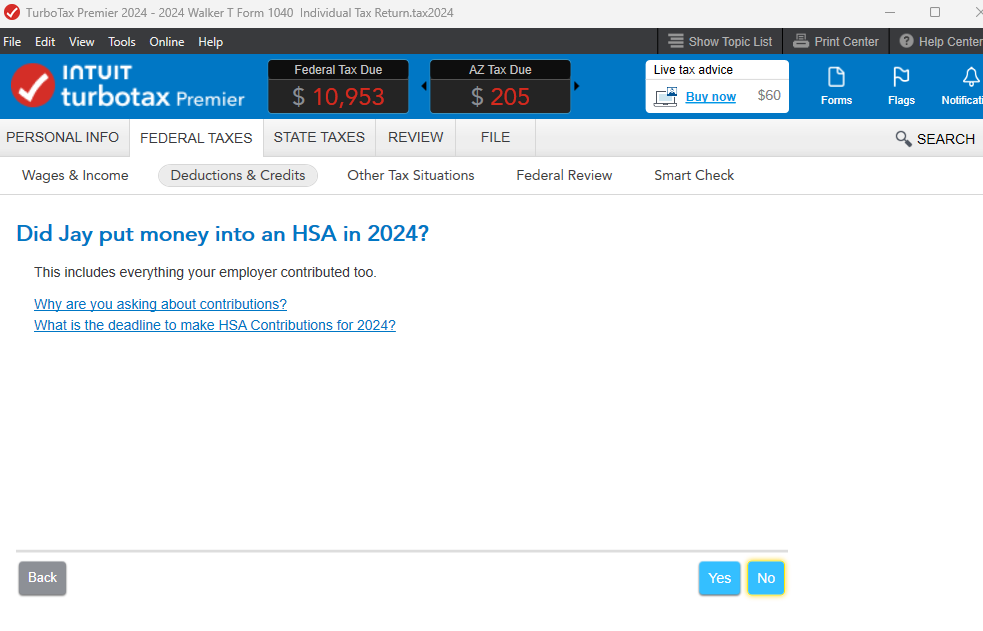Open the Edit menu

pyautogui.click(x=45, y=41)
